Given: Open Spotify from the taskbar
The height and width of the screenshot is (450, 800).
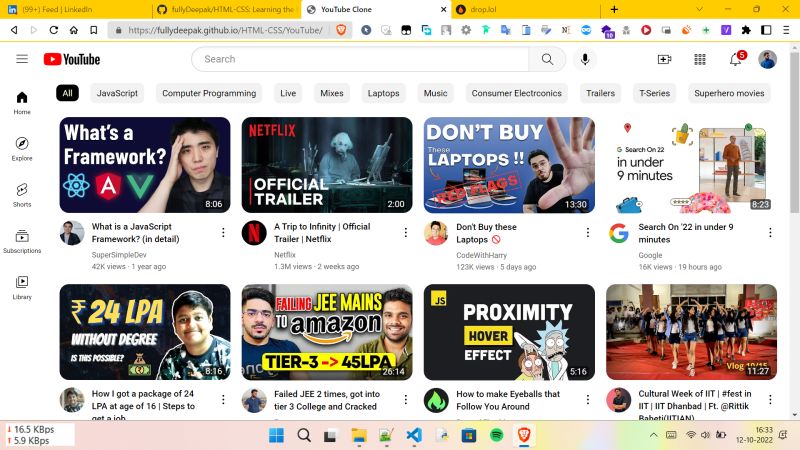Looking at the screenshot, I should pyautogui.click(x=496, y=435).
